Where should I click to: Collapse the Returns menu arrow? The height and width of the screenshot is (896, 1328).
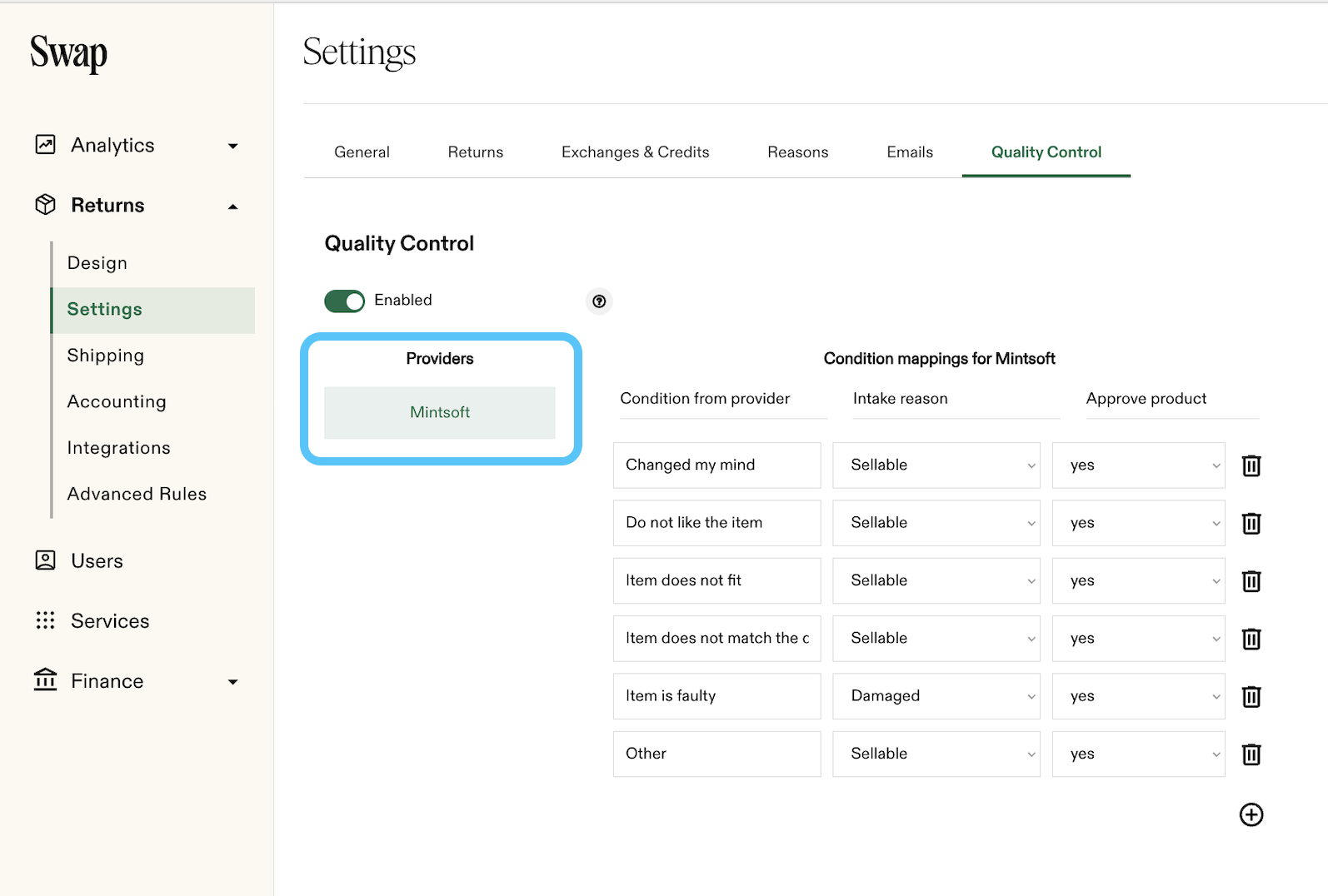[x=233, y=207]
